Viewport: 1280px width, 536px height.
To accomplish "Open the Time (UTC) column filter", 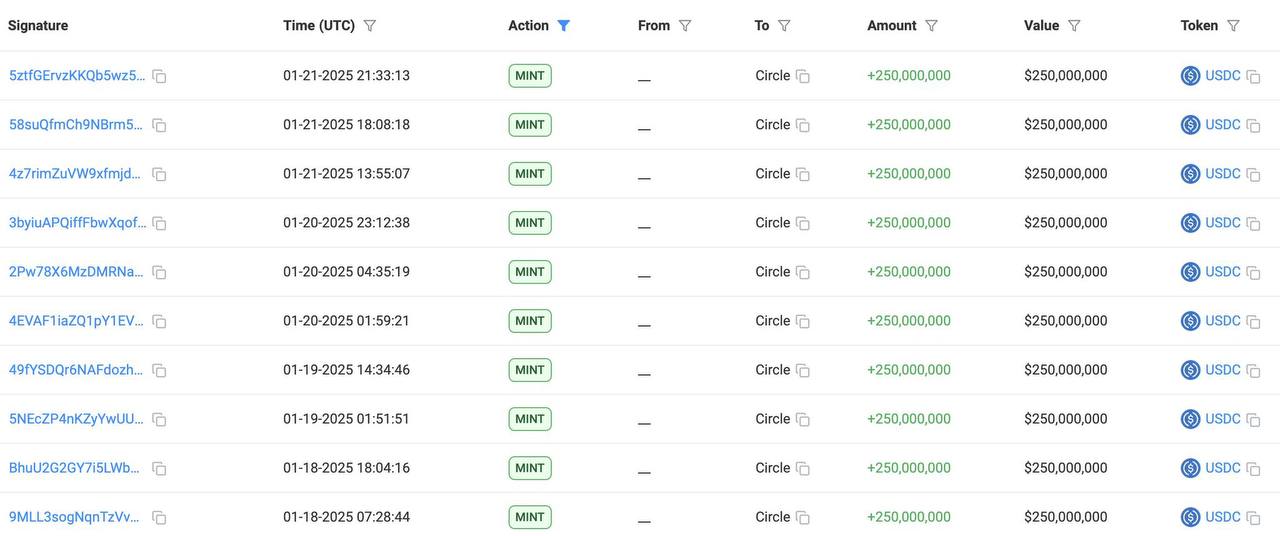I will 370,26.
